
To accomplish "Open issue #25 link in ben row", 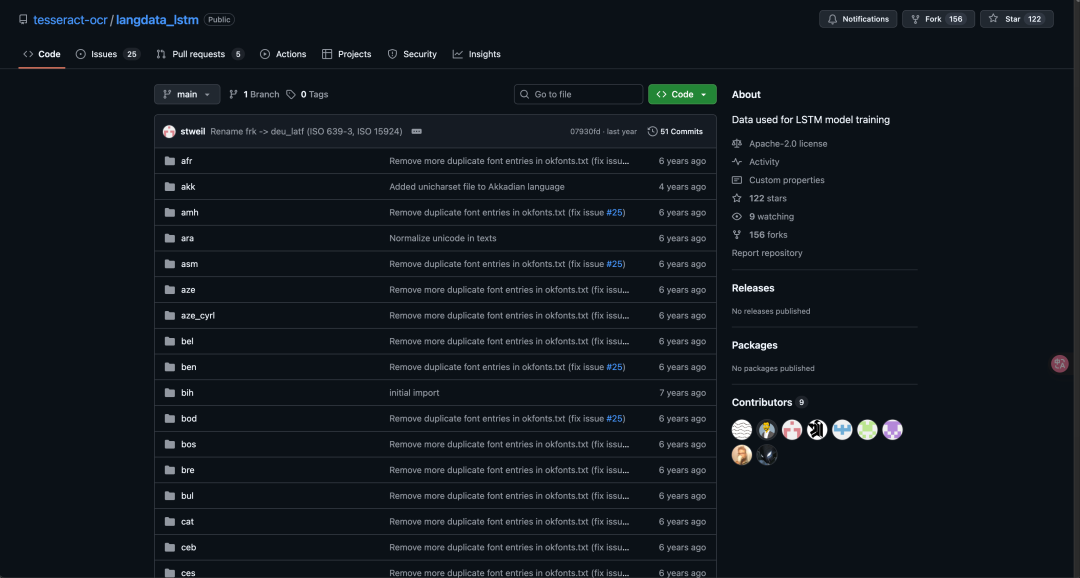I will [x=614, y=367].
